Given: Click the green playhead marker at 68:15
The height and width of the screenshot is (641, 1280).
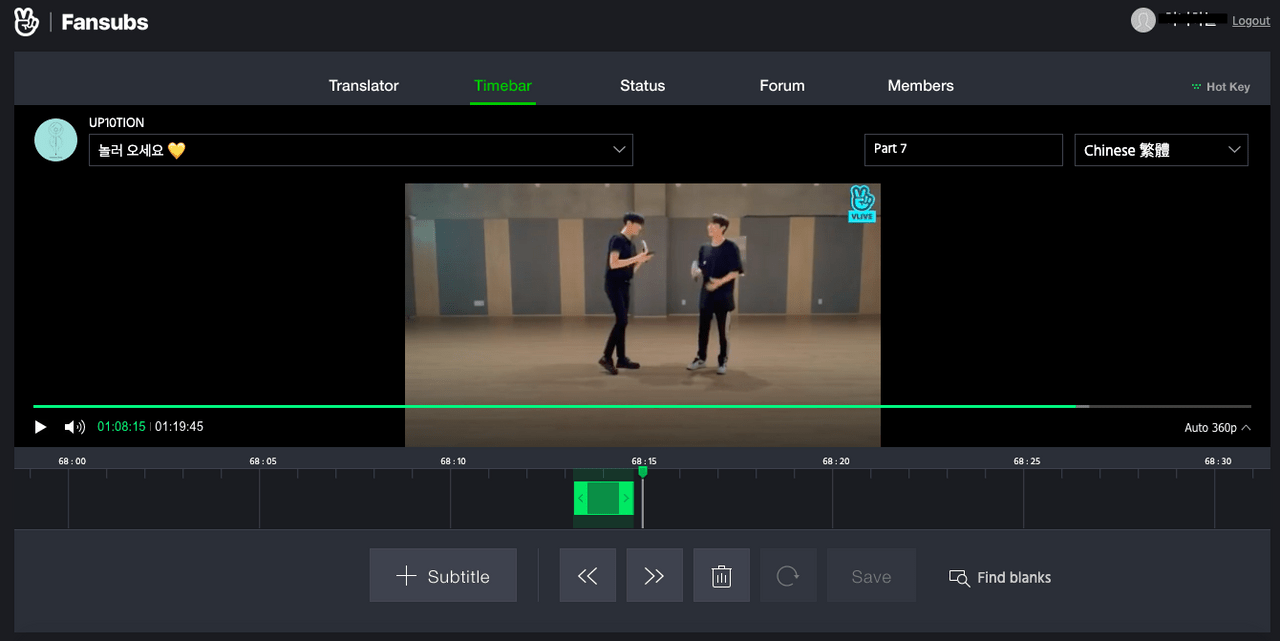Looking at the screenshot, I should pos(643,471).
